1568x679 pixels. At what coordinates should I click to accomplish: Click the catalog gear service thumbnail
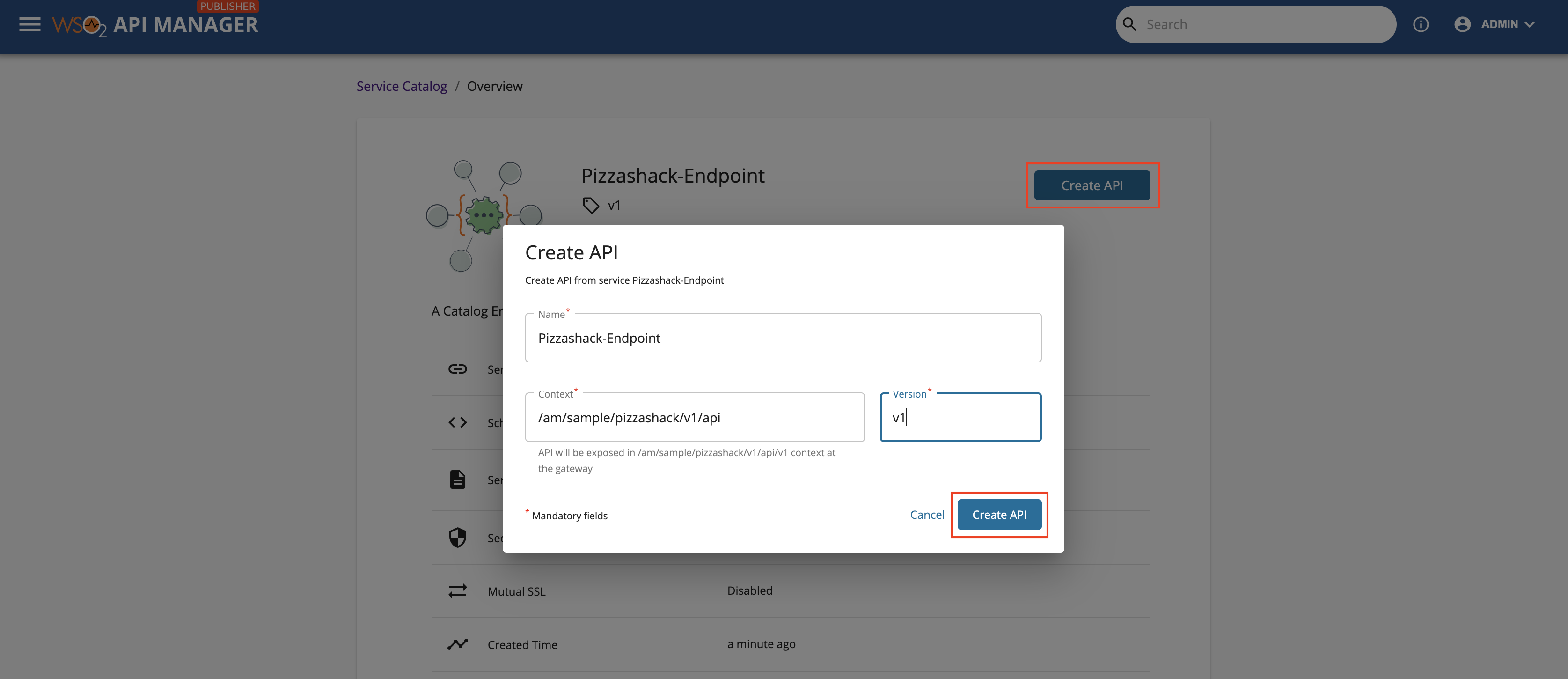click(484, 214)
